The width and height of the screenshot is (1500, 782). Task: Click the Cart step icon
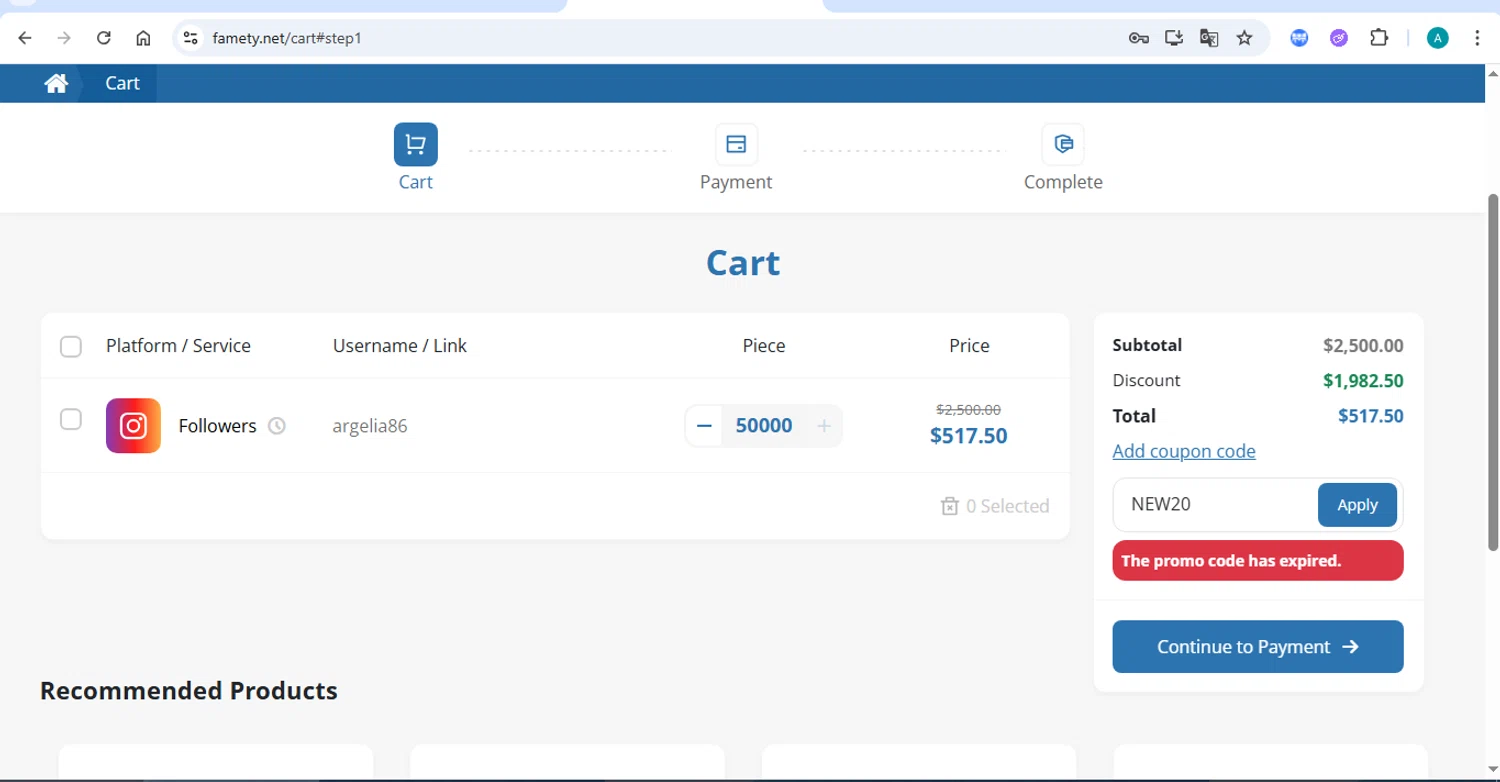pyautogui.click(x=416, y=145)
